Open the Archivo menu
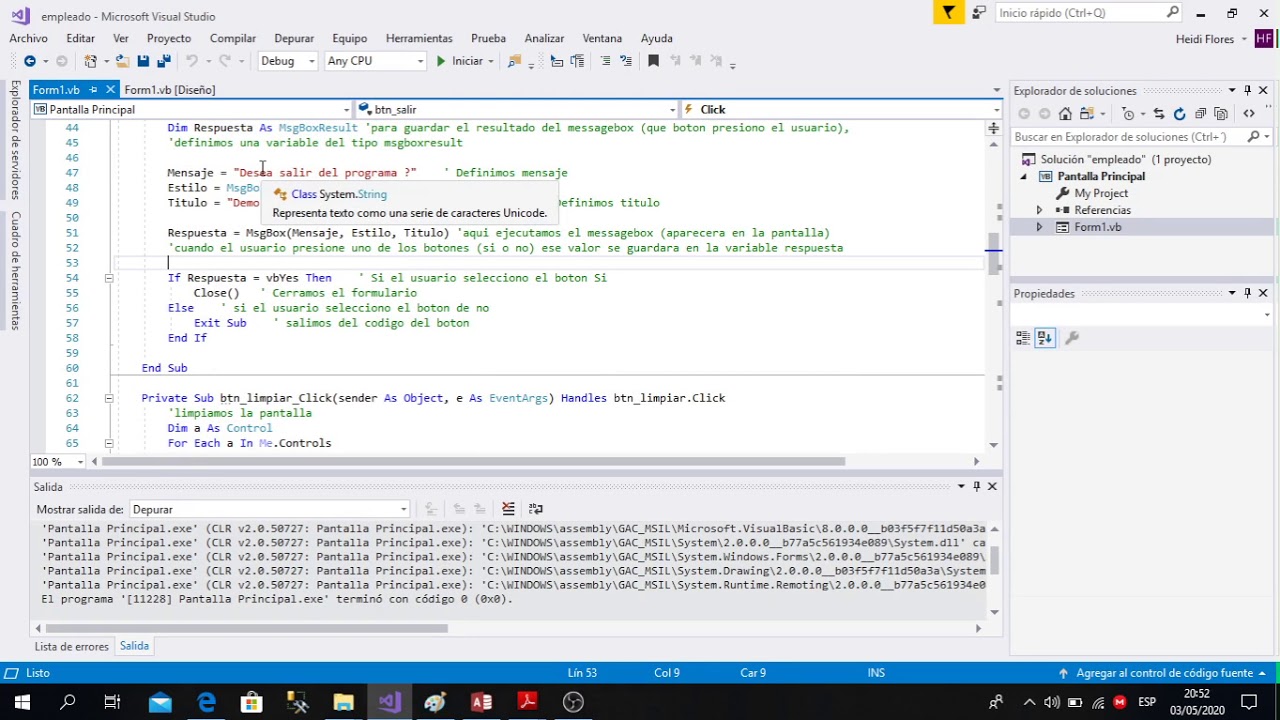Image resolution: width=1280 pixels, height=720 pixels. point(29,38)
